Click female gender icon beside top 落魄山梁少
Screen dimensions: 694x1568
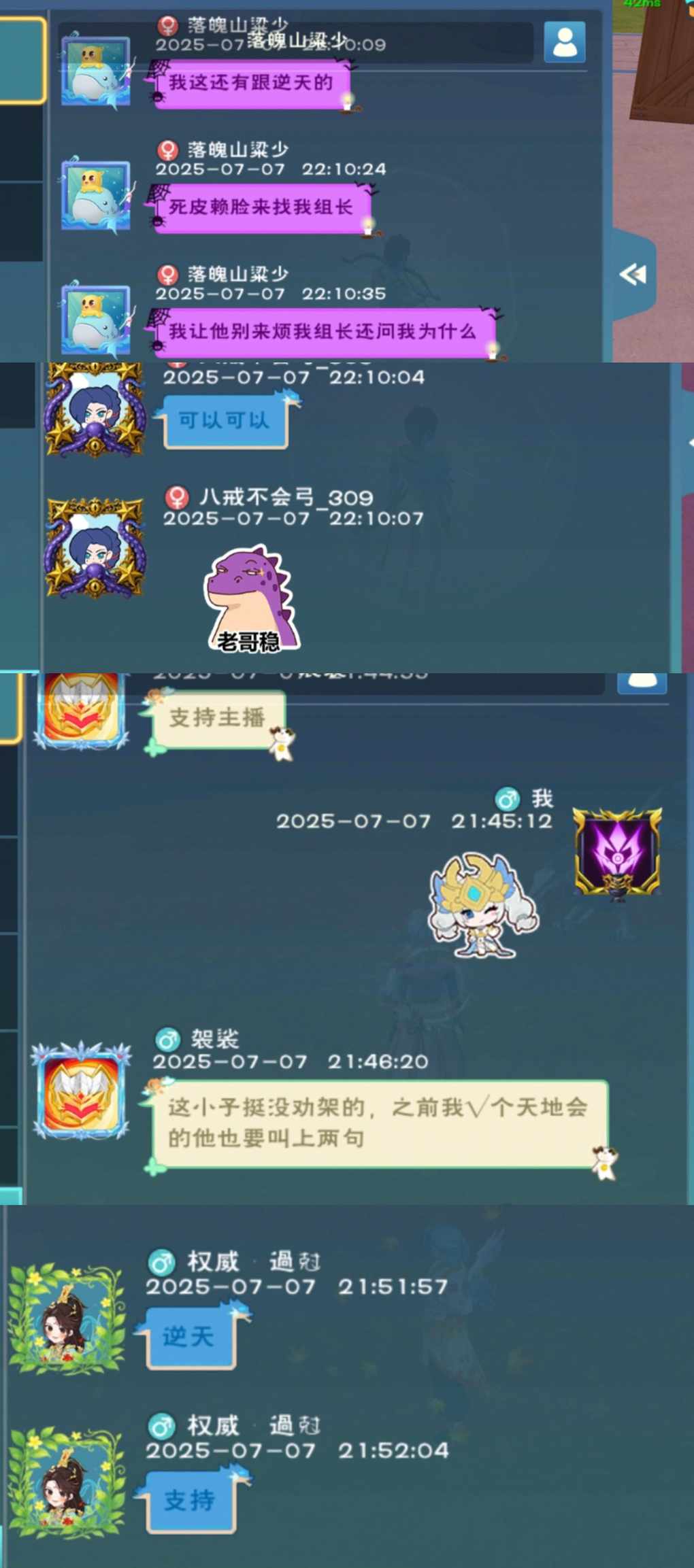click(x=168, y=26)
